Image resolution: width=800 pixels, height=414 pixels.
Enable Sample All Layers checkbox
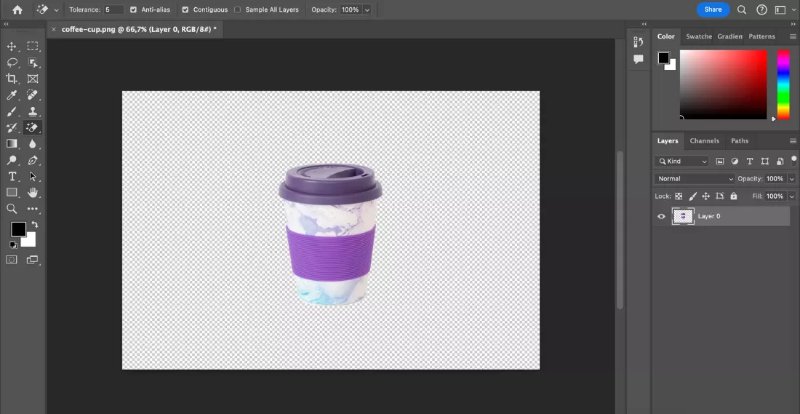click(237, 9)
